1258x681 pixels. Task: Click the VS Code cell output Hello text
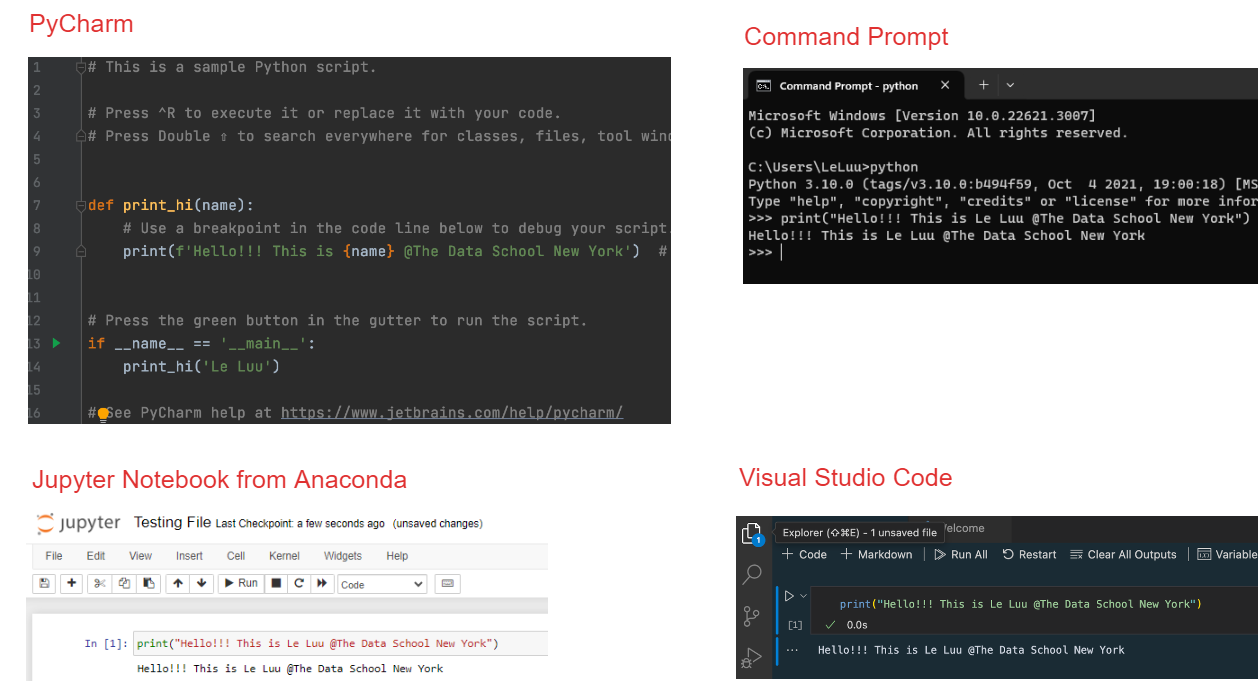971,650
